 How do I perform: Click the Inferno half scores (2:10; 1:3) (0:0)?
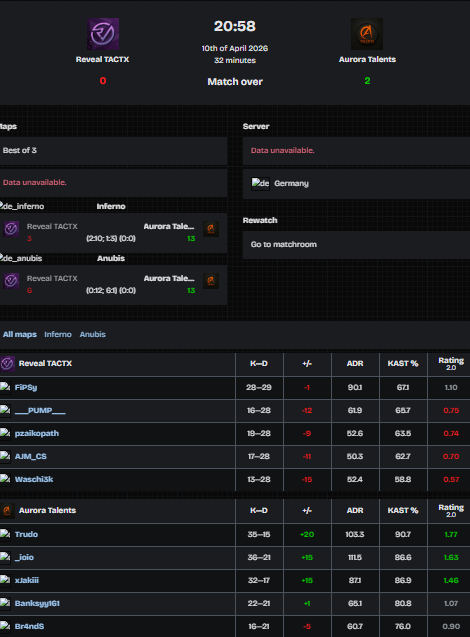(x=111, y=238)
